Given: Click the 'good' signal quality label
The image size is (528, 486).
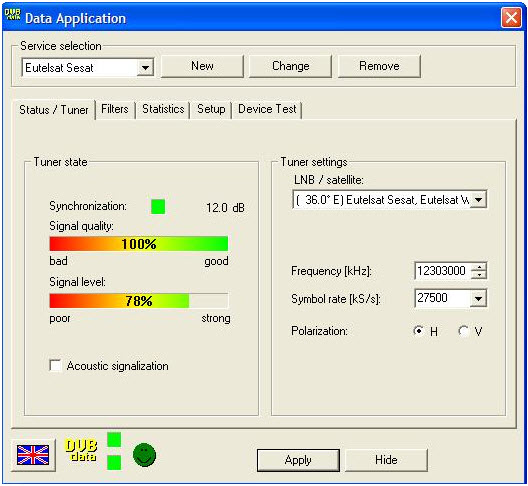Looking at the screenshot, I should click(216, 261).
